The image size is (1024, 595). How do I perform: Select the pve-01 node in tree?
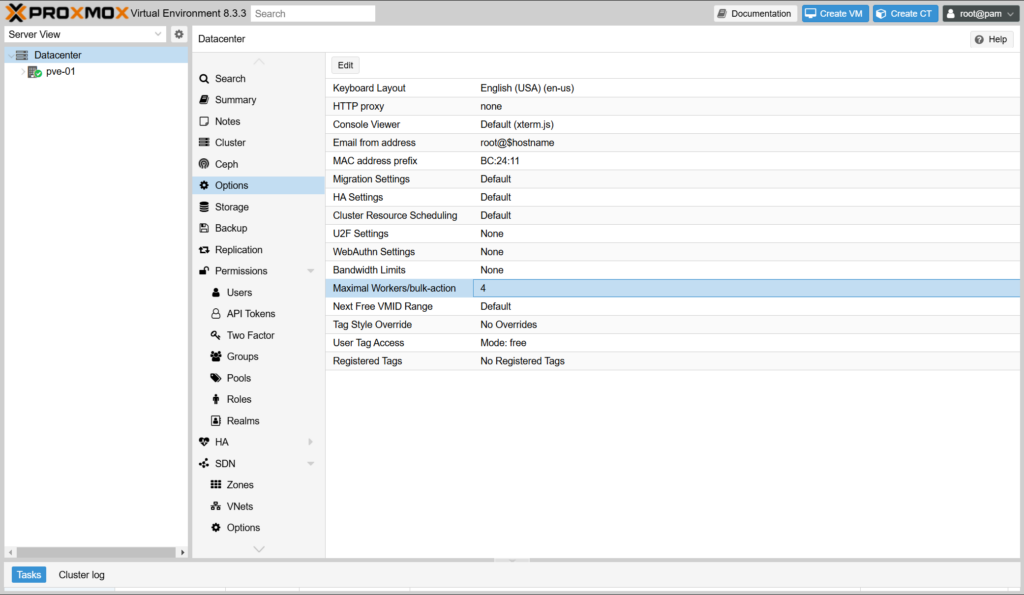click(60, 72)
